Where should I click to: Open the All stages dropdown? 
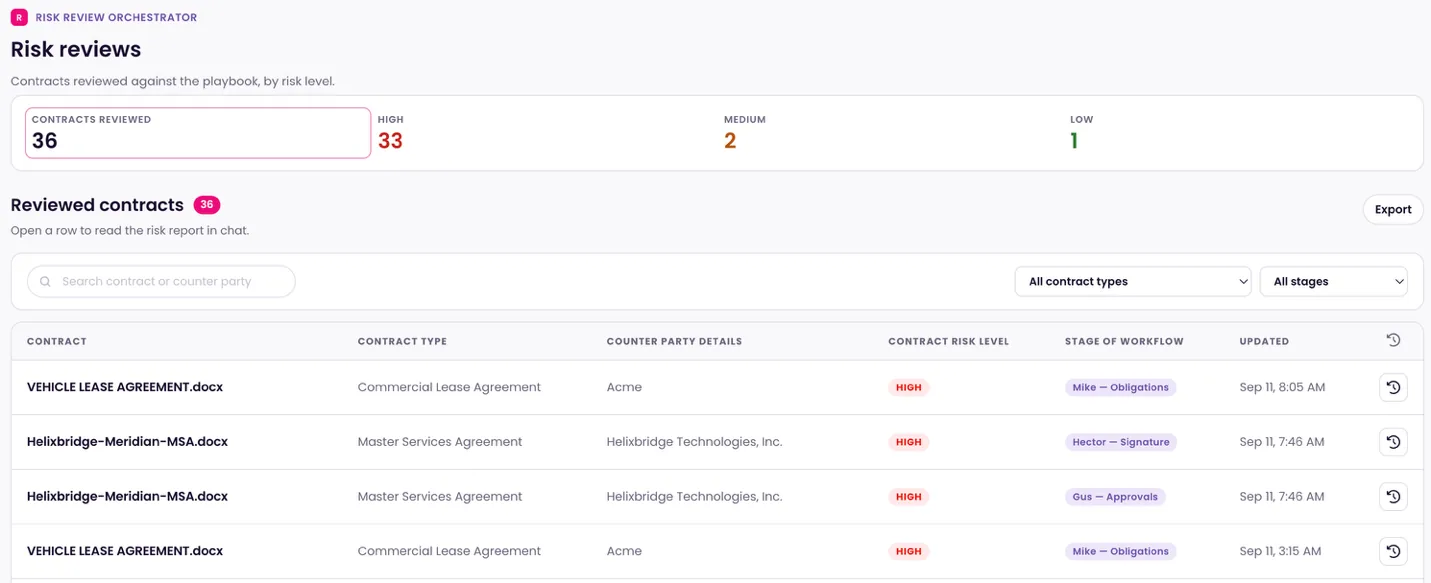coord(1333,282)
